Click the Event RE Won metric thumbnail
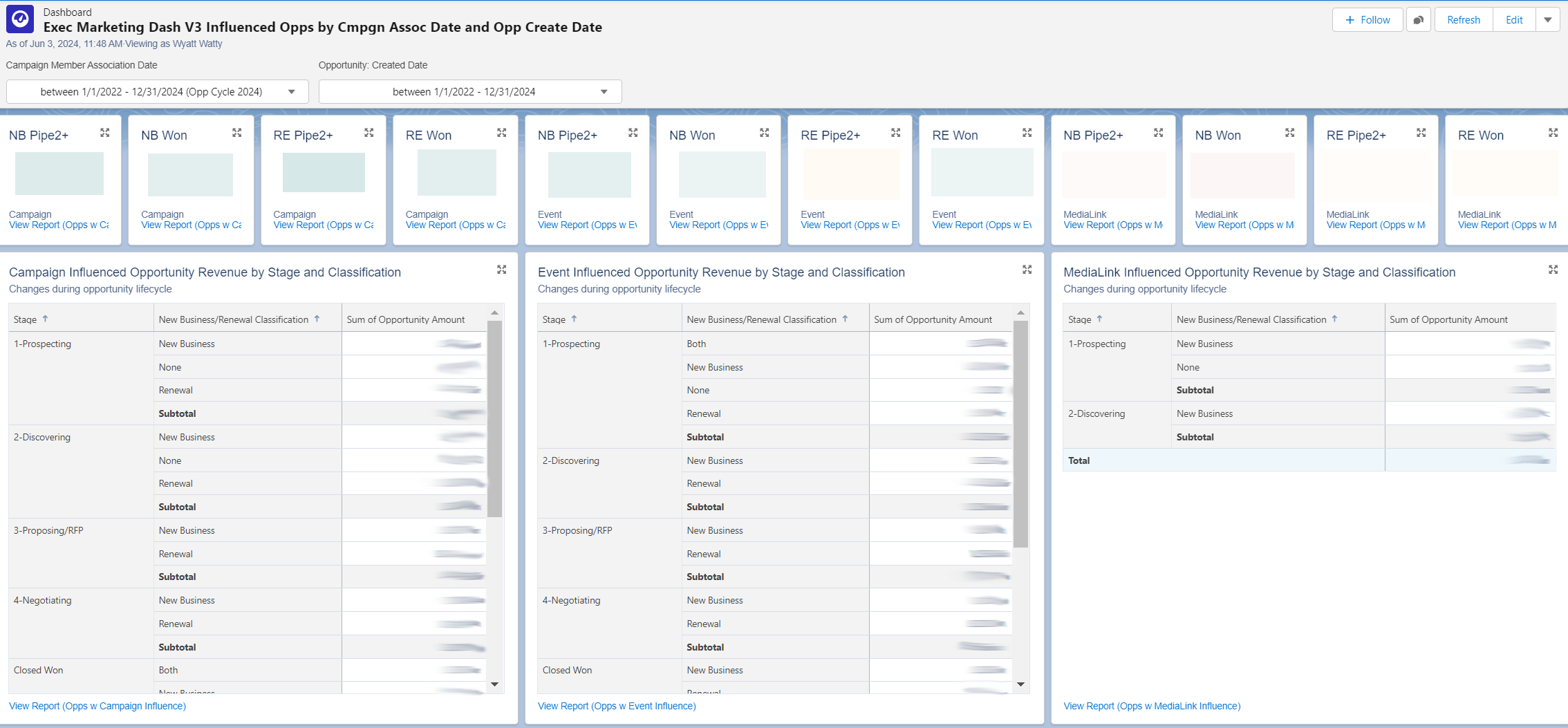Image resolution: width=1568 pixels, height=728 pixels. tap(982, 173)
